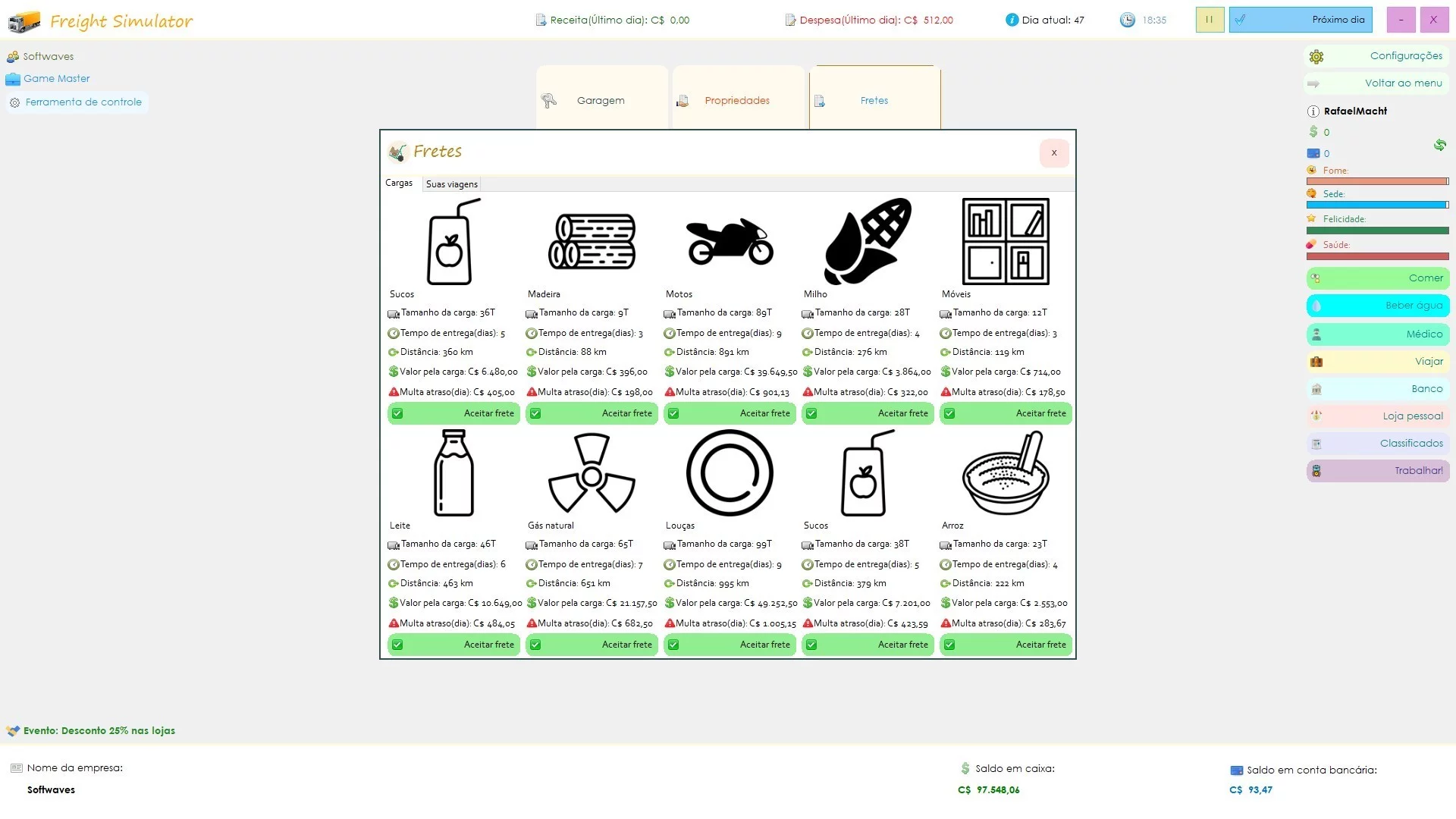
Task: Go back with Voltar ao menu
Action: [x=1376, y=83]
